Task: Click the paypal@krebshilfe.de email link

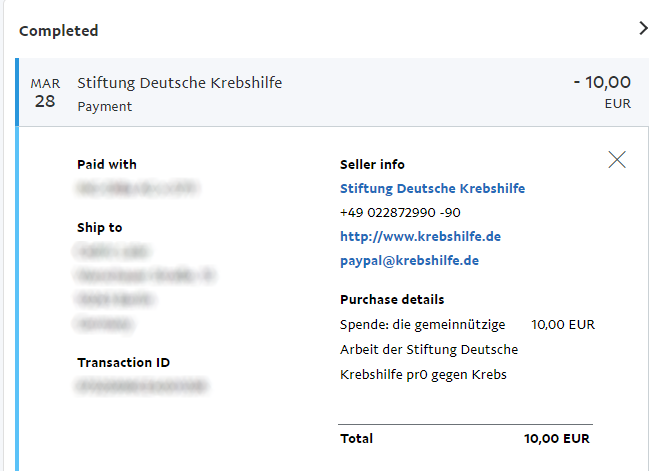Action: tap(409, 261)
